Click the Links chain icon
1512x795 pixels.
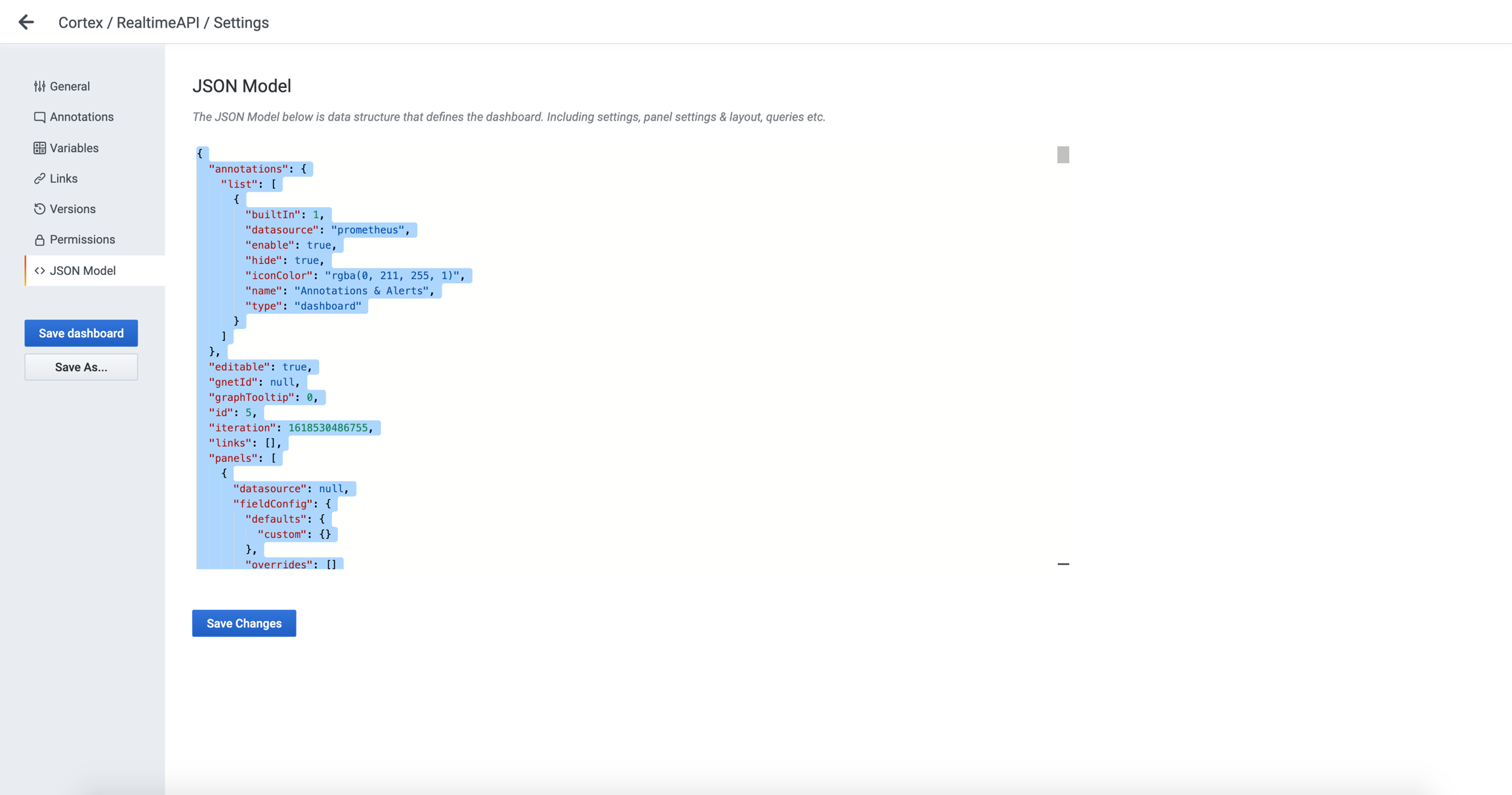point(39,178)
